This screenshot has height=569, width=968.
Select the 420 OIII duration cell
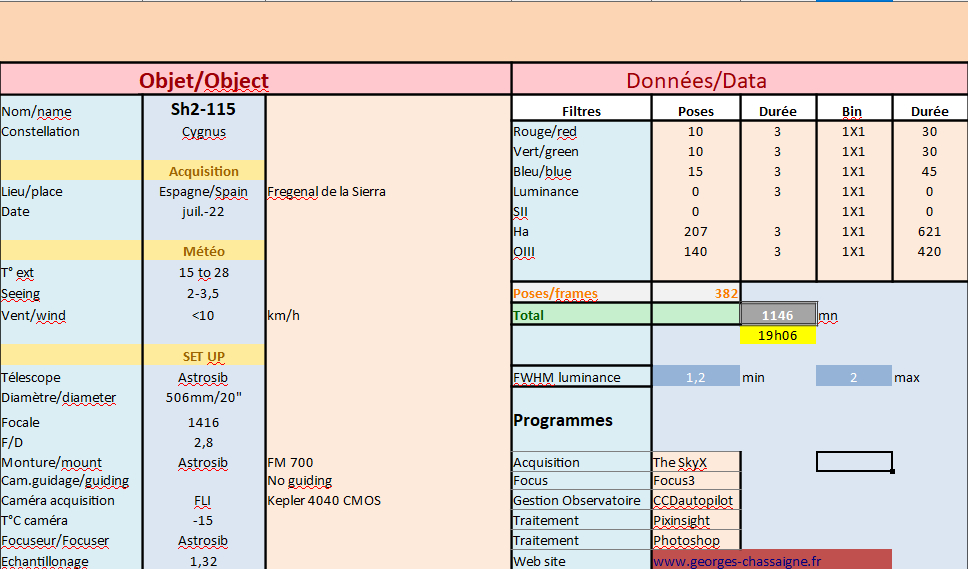(929, 252)
